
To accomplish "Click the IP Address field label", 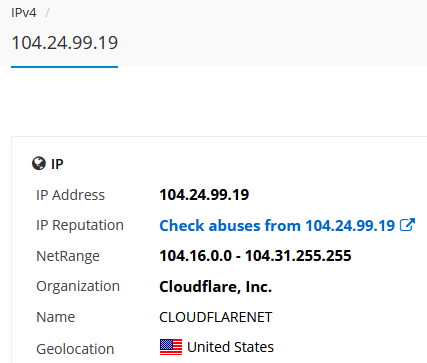I will pyautogui.click(x=70, y=195).
